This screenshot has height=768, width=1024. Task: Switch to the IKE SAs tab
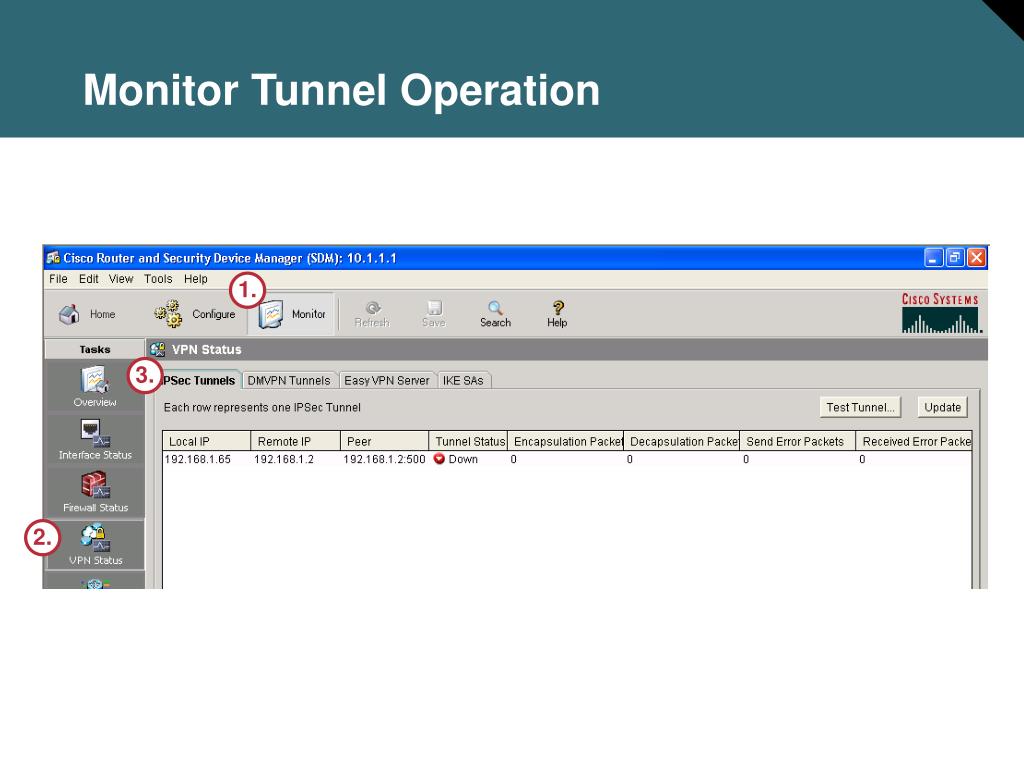pos(463,380)
